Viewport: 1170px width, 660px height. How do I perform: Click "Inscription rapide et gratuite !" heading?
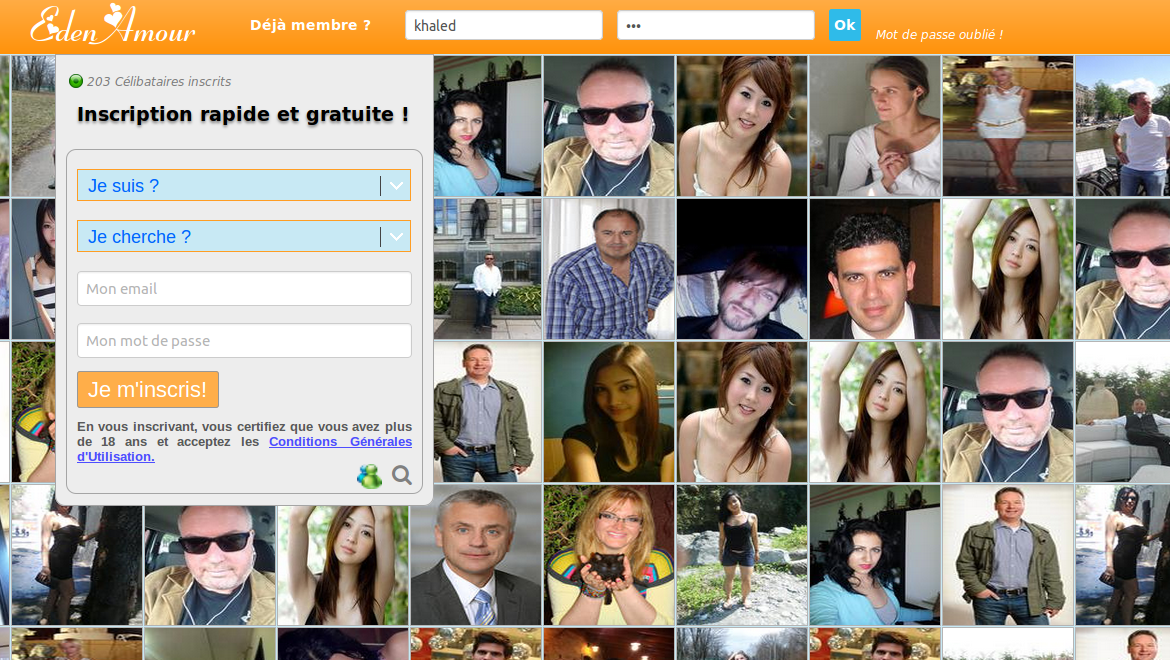[x=243, y=114]
